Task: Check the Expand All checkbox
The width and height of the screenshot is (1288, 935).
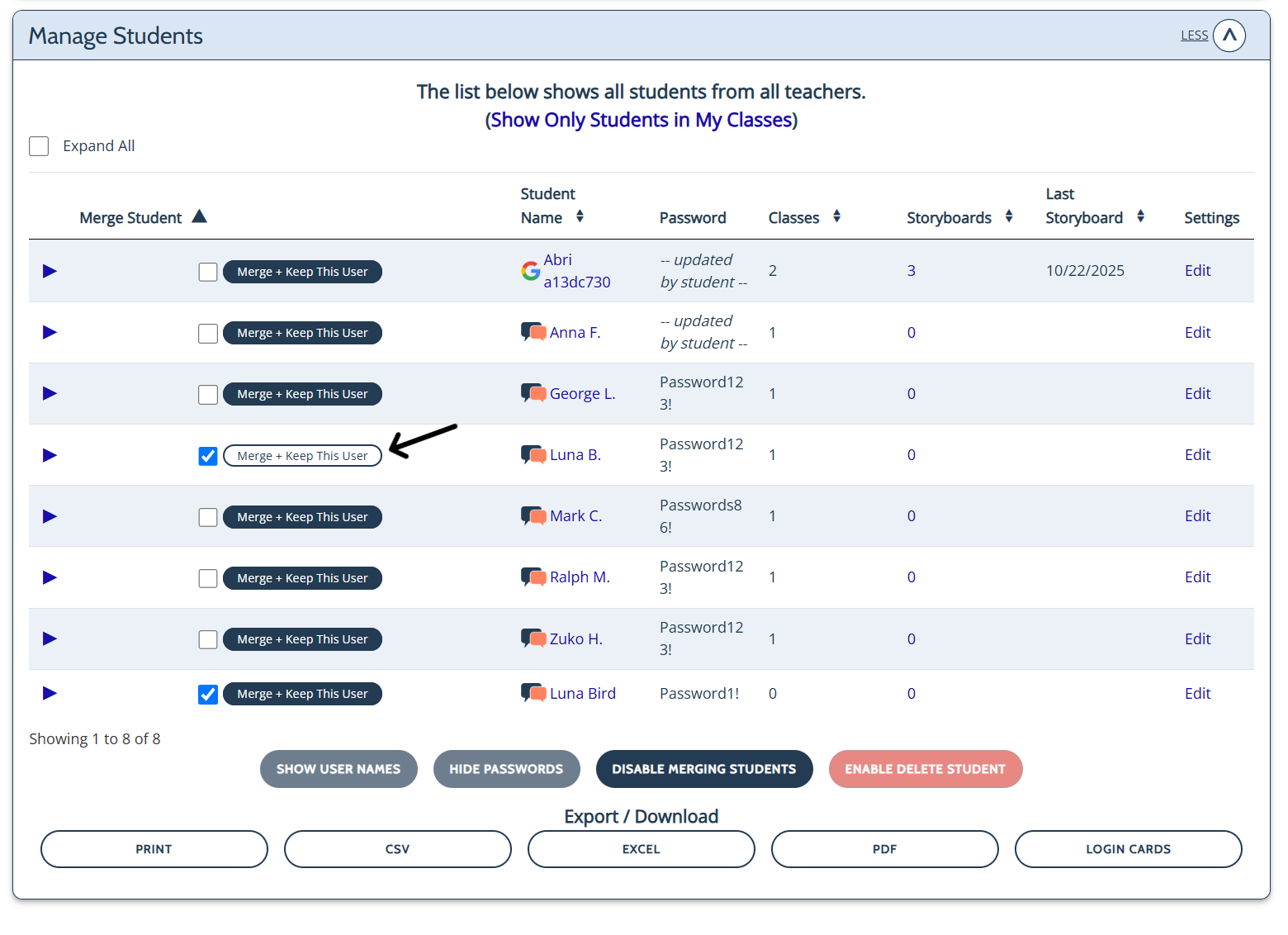Action: click(x=39, y=146)
